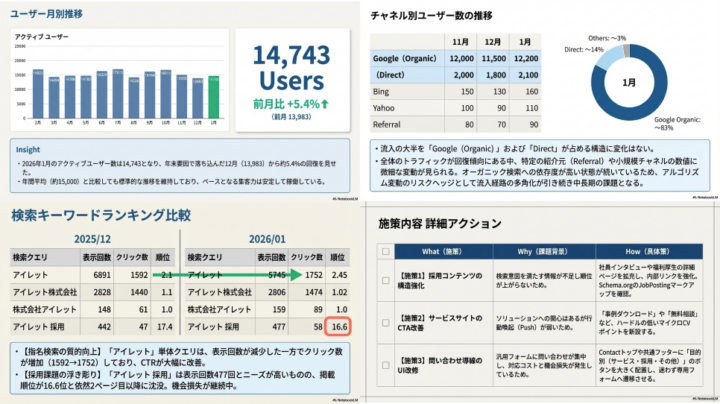Click the '2025/12' table heading
The height and width of the screenshot is (404, 720).
coord(92,239)
